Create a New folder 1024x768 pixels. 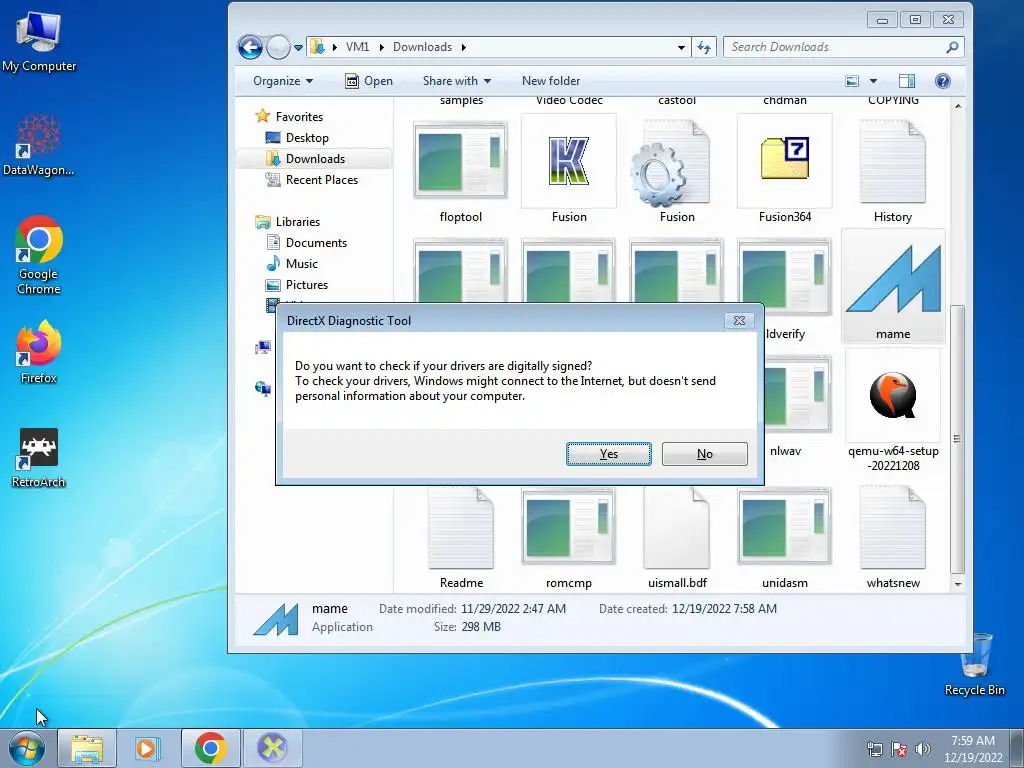click(551, 81)
